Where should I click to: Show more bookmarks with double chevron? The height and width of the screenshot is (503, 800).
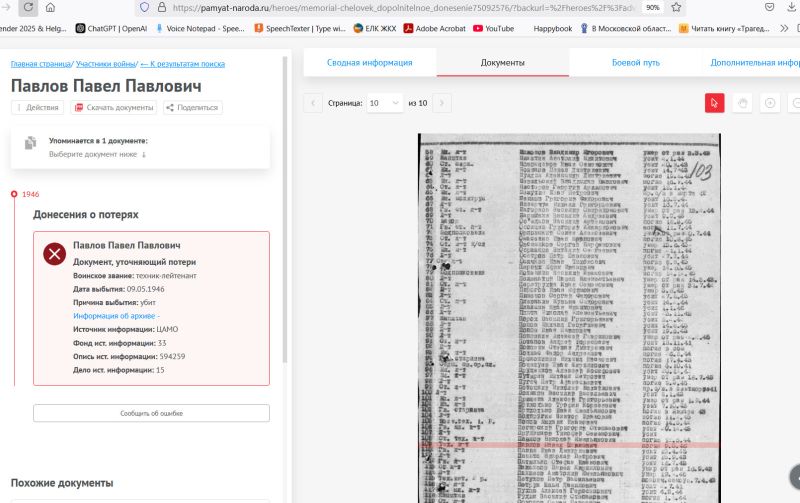784,29
